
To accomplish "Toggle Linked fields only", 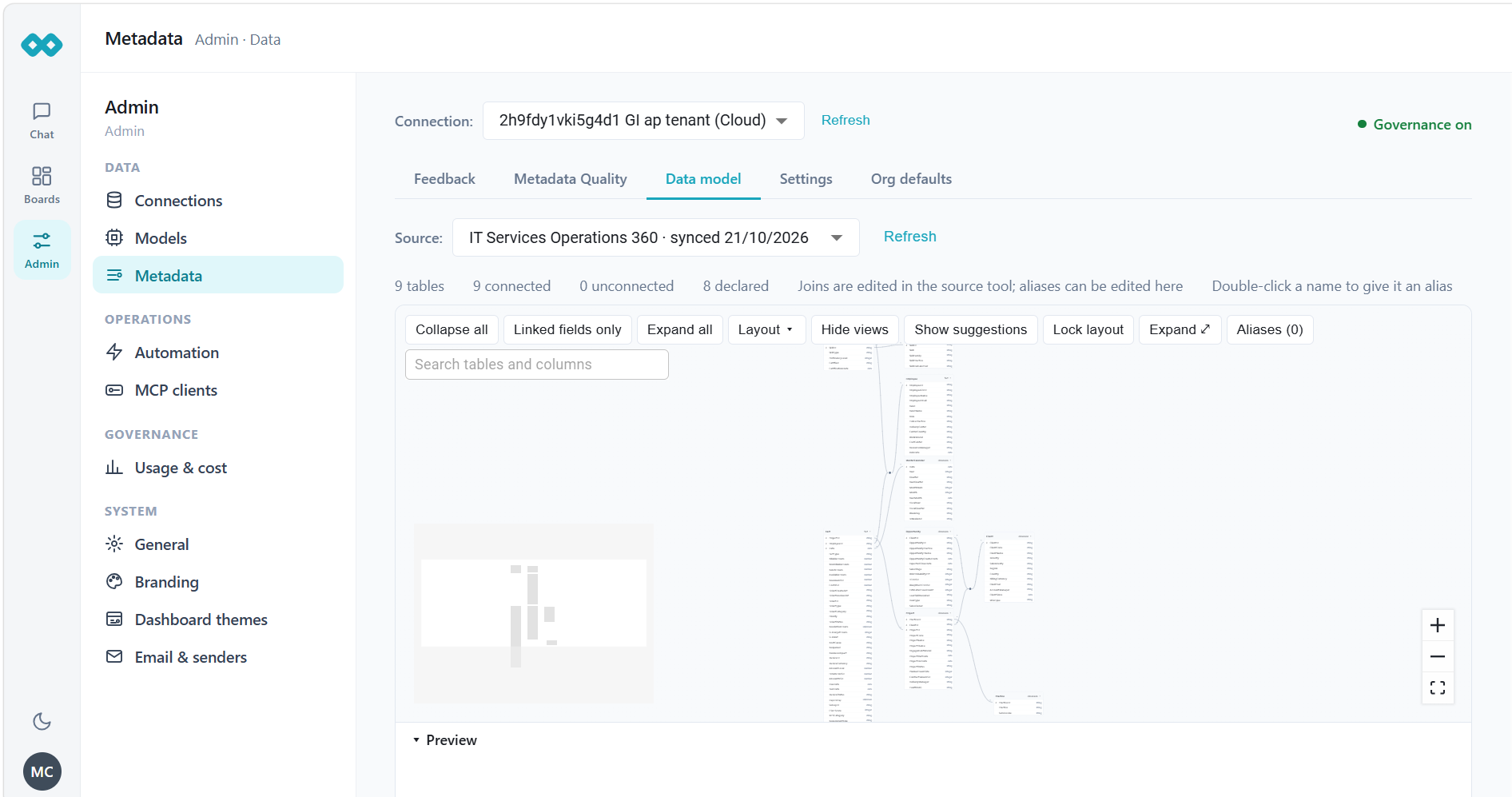I will point(567,329).
